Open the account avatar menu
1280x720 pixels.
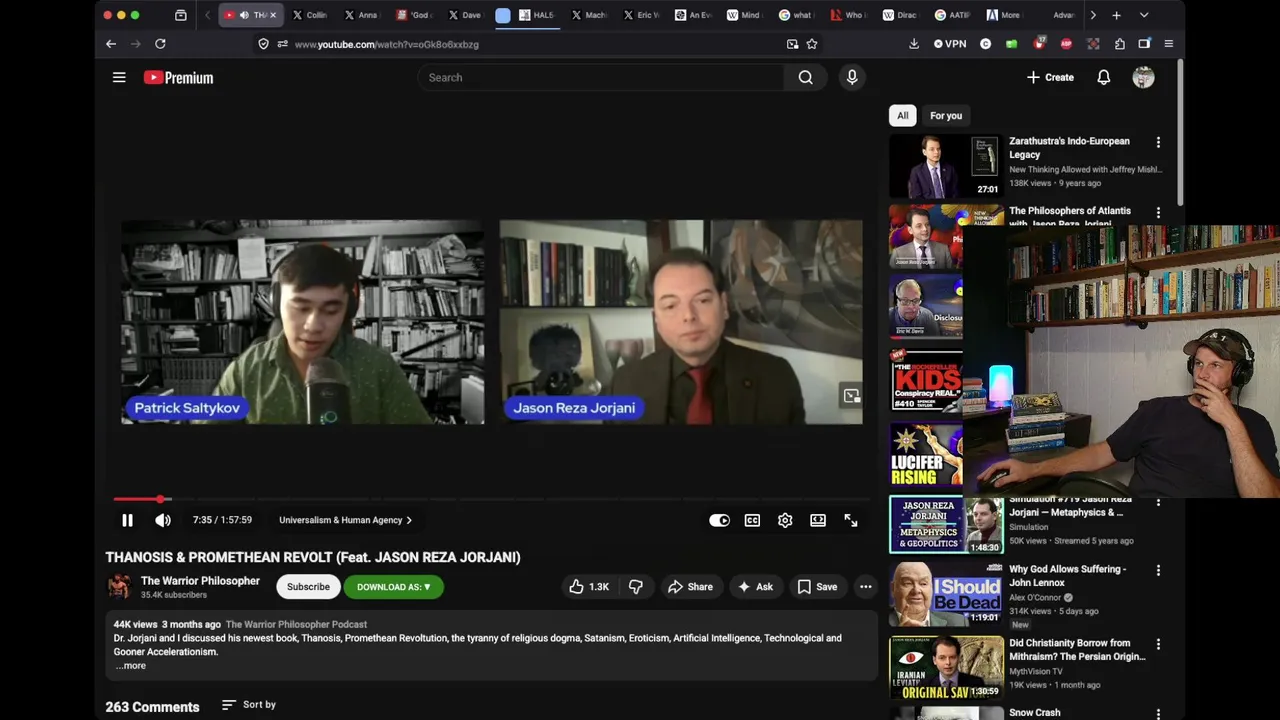pyautogui.click(x=1143, y=77)
